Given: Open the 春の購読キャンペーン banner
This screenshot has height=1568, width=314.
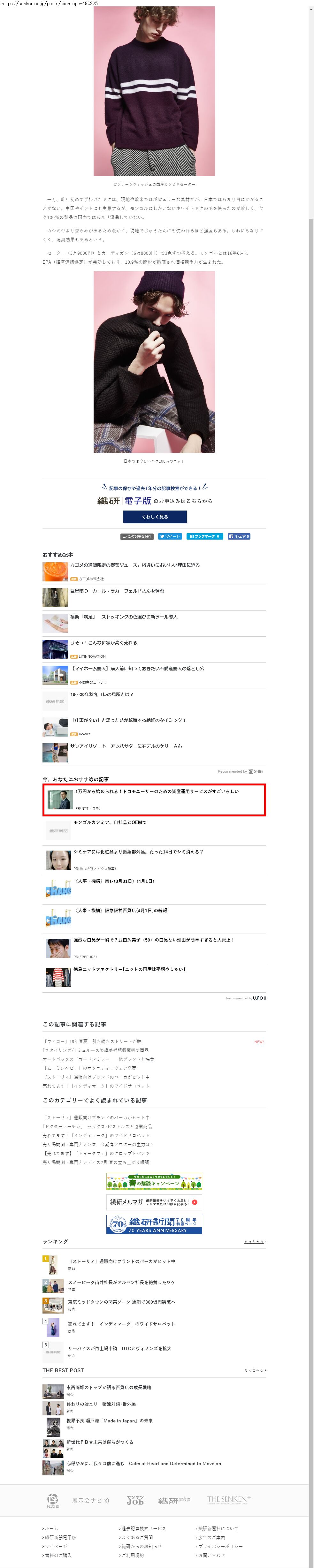Looking at the screenshot, I should [154, 1181].
